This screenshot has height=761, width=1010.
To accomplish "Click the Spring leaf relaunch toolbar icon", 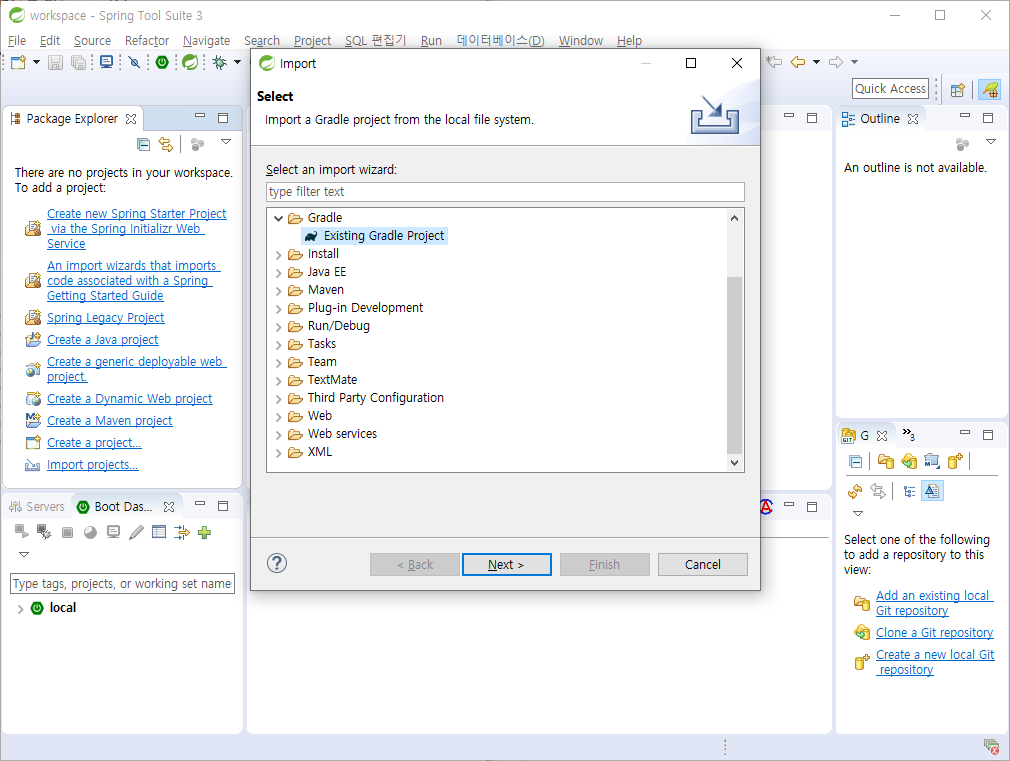I will coord(190,62).
